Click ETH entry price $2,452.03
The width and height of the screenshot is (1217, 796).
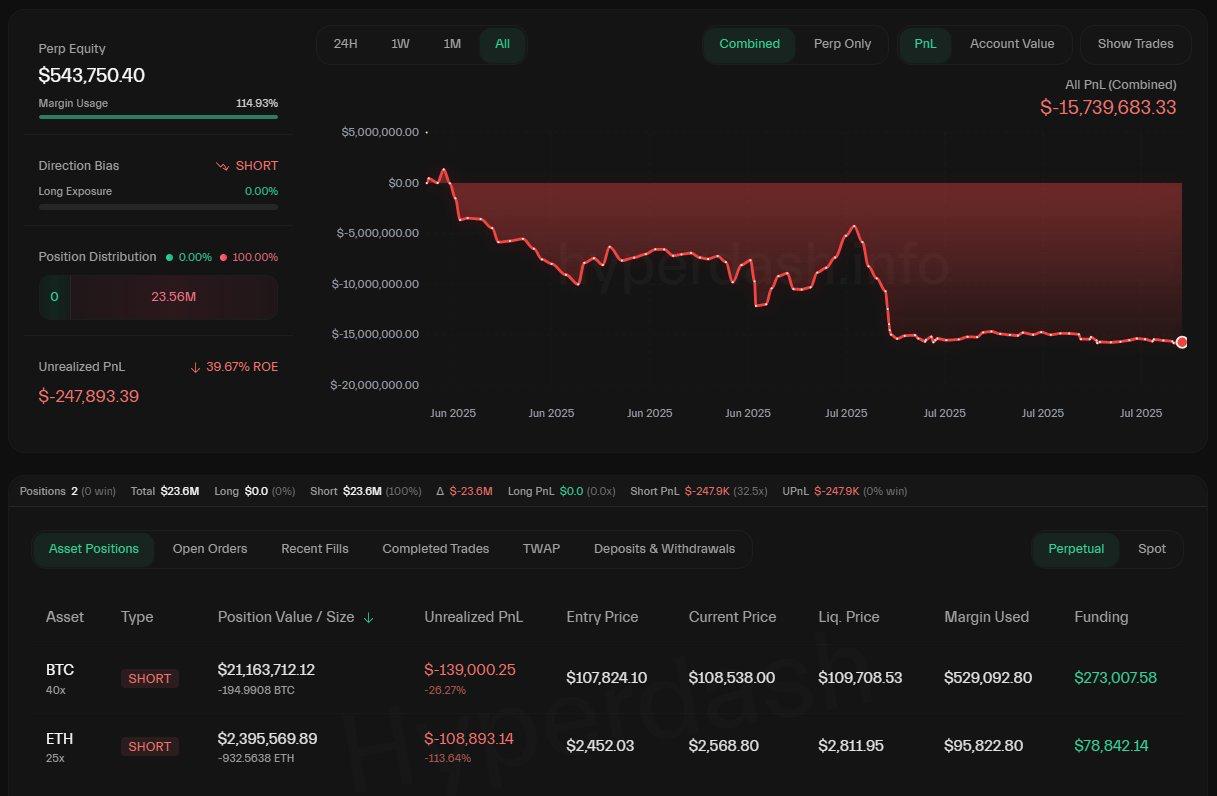[601, 746]
